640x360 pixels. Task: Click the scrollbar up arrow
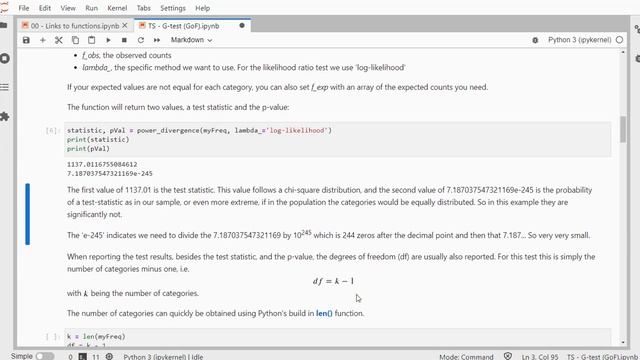point(623,52)
